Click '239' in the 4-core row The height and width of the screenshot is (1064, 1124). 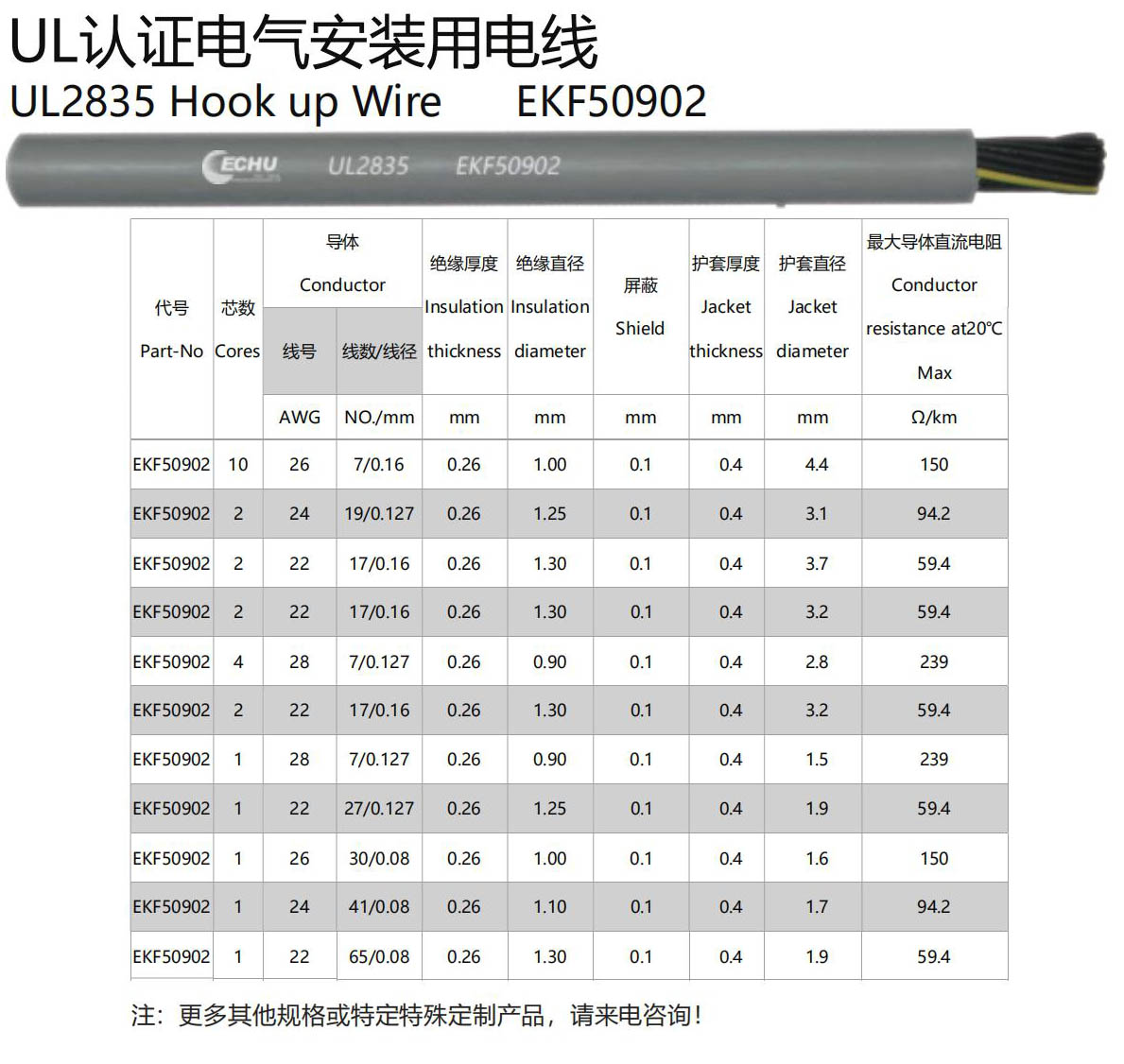934,662
